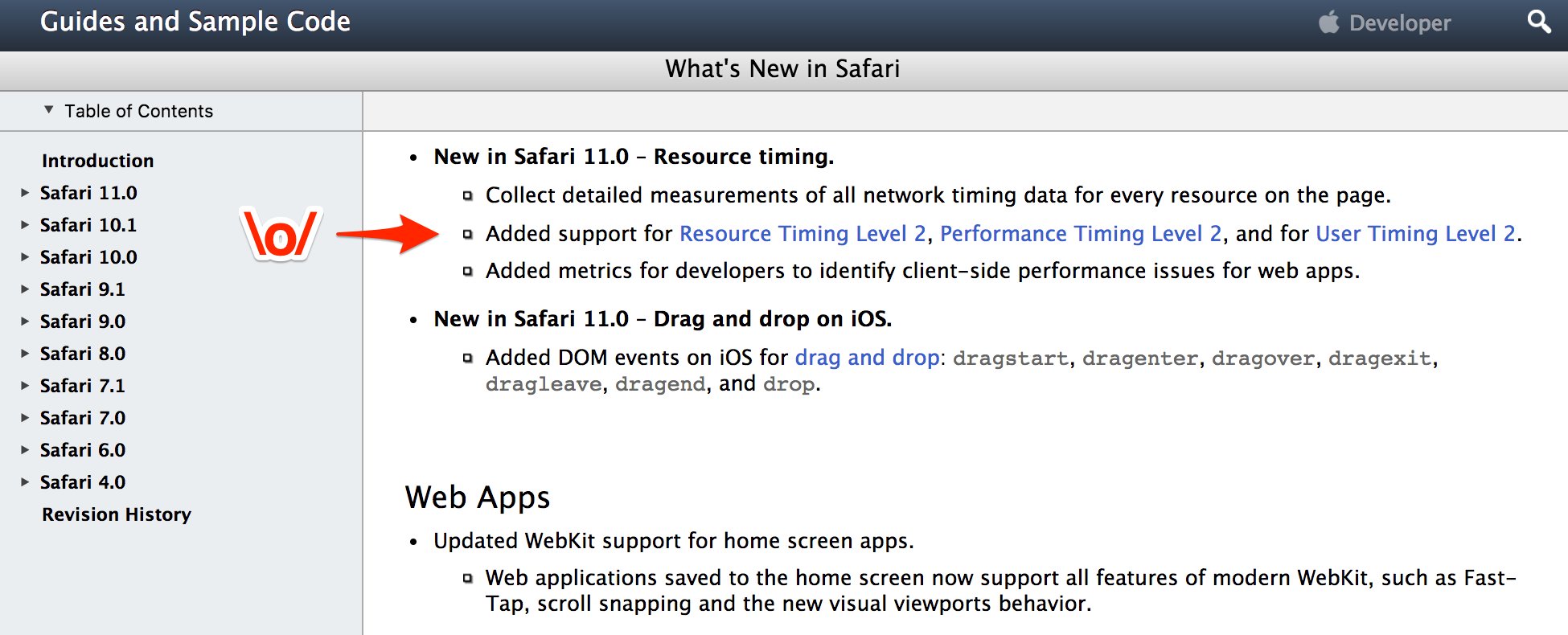Click 'Added metrics for developers' bullet text
Screen dimensions: 1568x635
point(923,271)
